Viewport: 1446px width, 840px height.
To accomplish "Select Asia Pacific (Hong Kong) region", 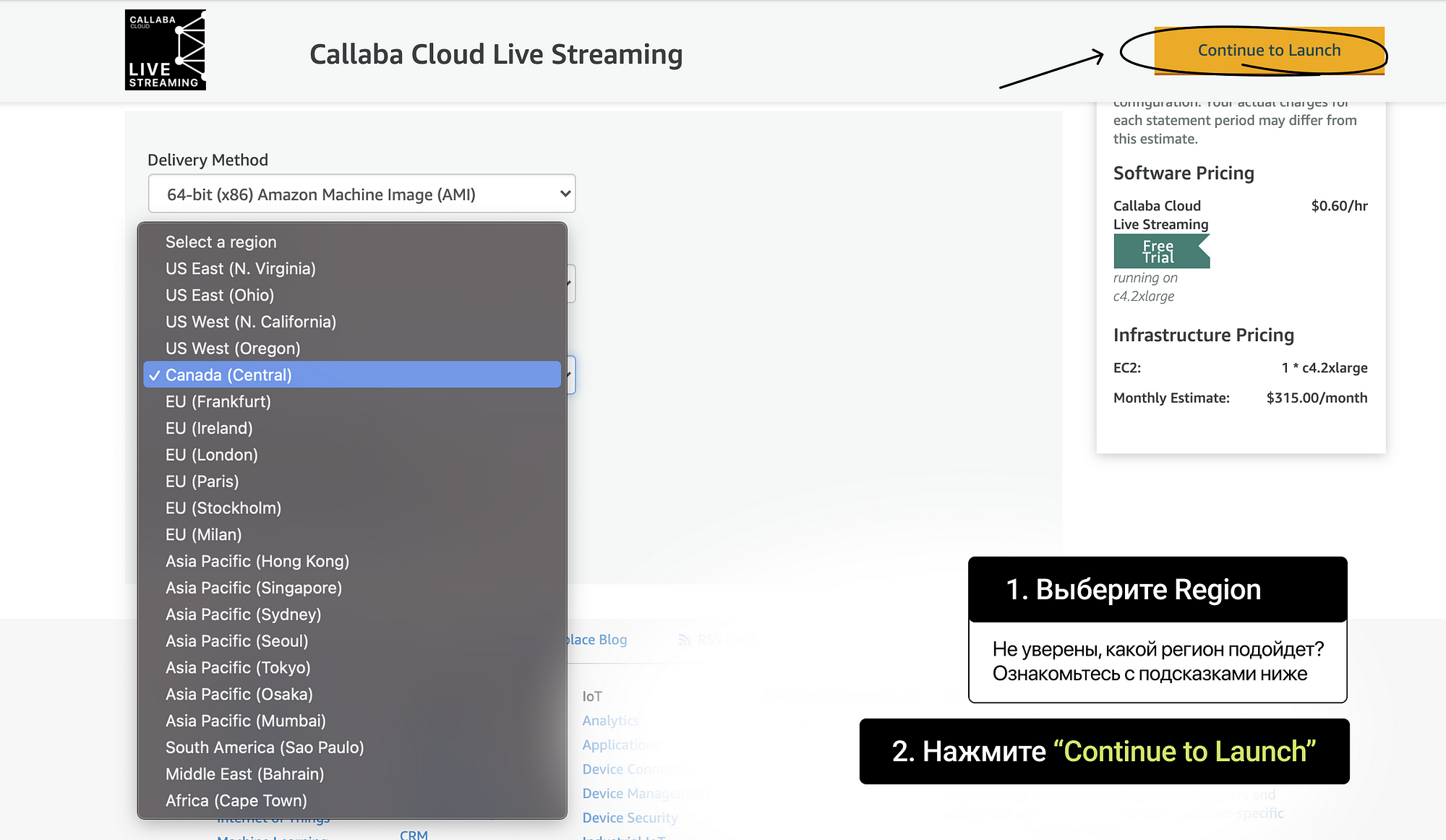I will 352,561.
